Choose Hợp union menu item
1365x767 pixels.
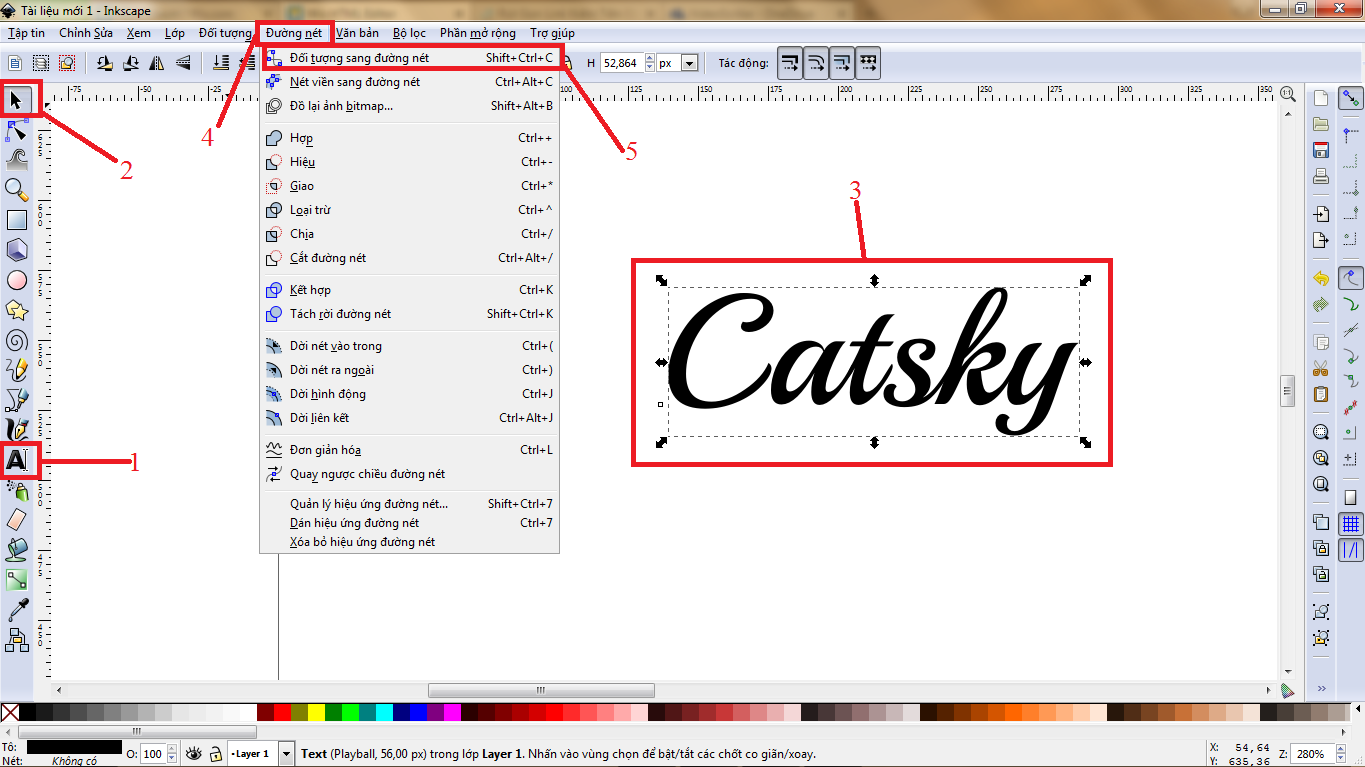point(409,138)
